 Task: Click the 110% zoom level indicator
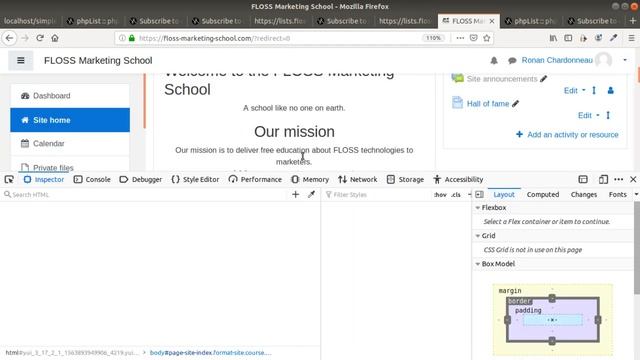point(433,38)
